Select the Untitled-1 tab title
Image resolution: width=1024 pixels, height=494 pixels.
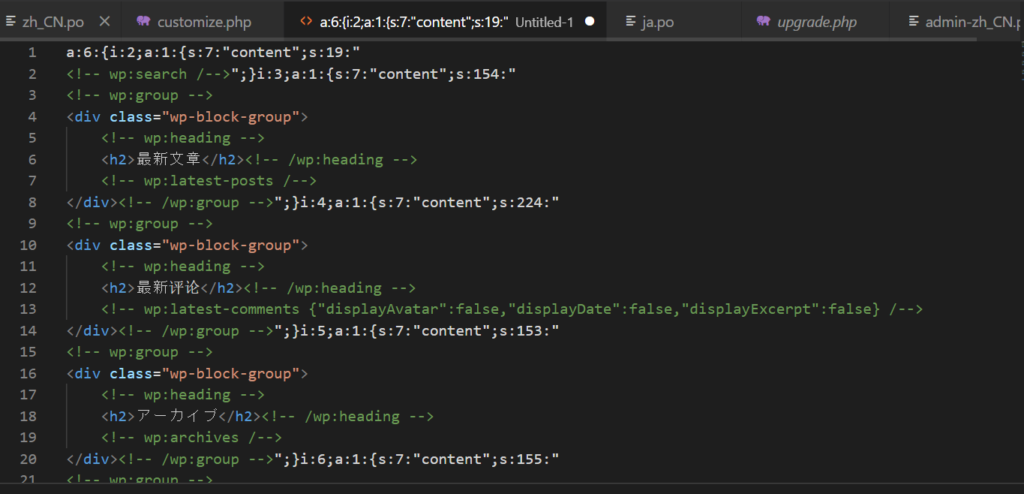coord(543,21)
